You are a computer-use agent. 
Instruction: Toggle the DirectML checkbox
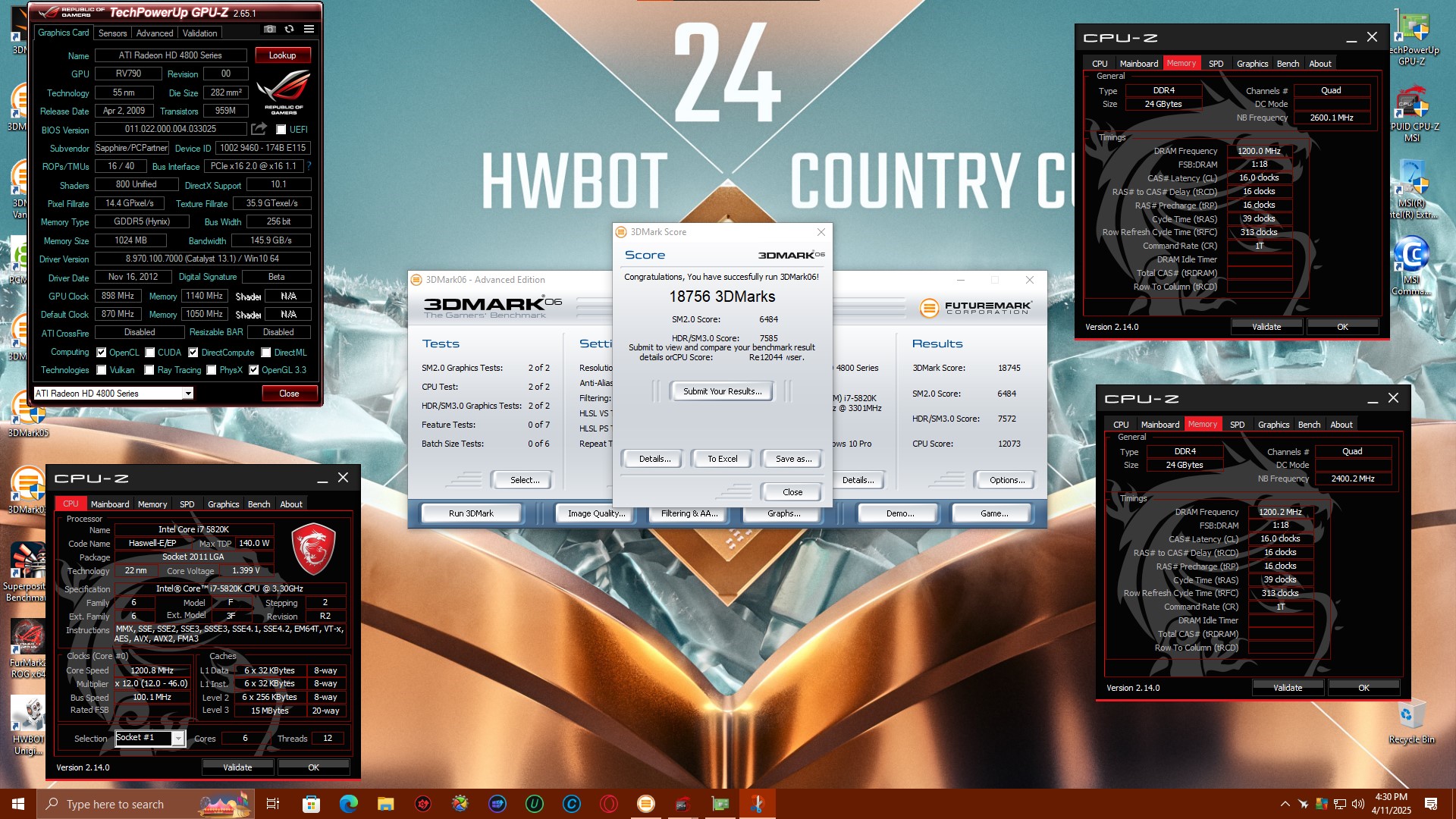[x=266, y=353]
